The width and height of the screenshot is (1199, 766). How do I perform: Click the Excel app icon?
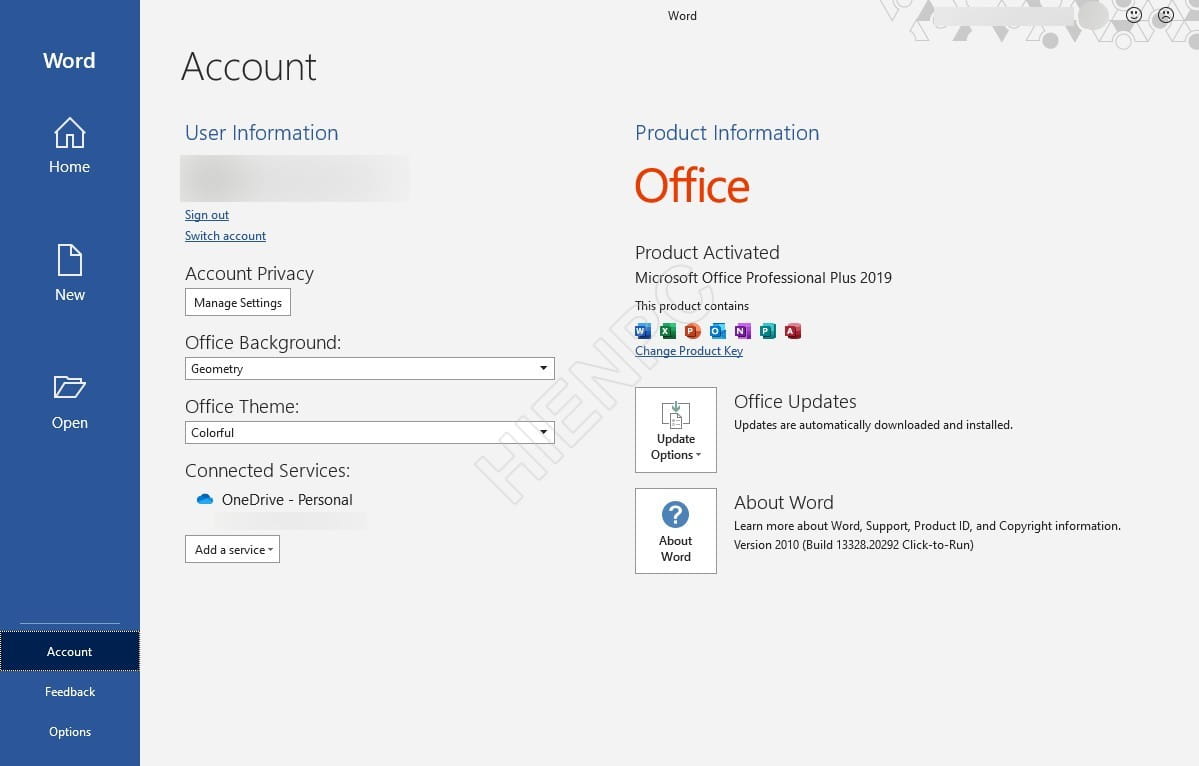coord(668,331)
